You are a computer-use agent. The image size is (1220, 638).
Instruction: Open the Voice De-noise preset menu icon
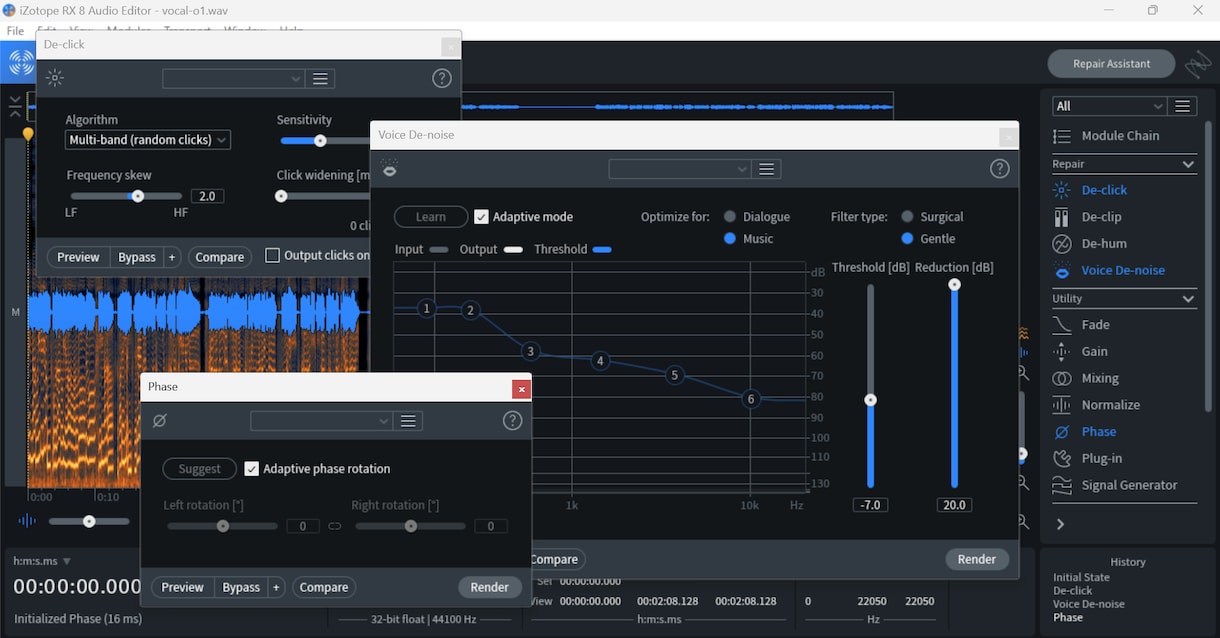pos(767,169)
